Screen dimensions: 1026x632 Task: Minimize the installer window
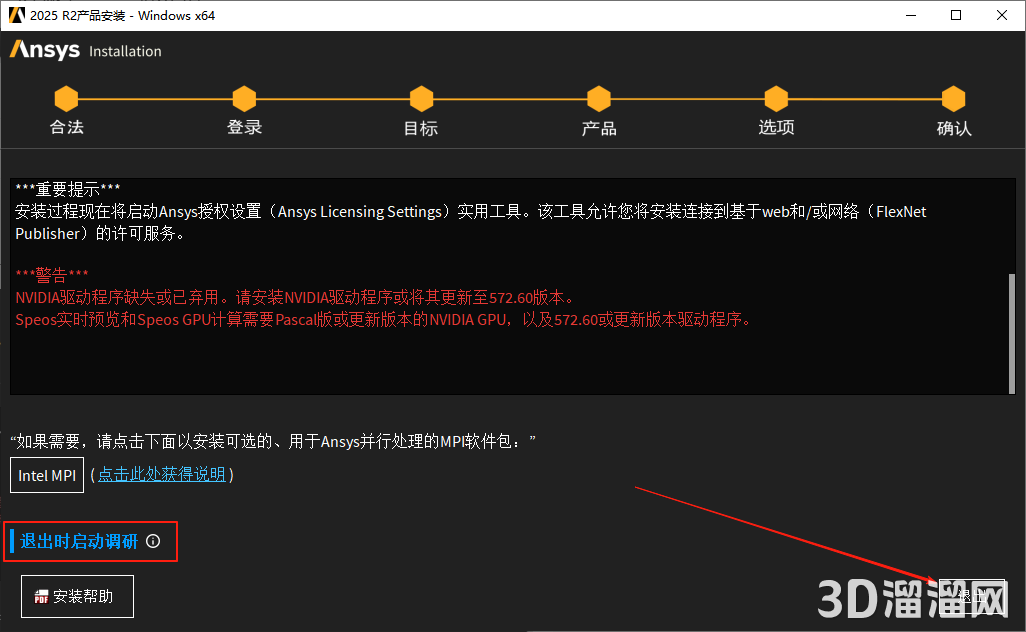[911, 15]
